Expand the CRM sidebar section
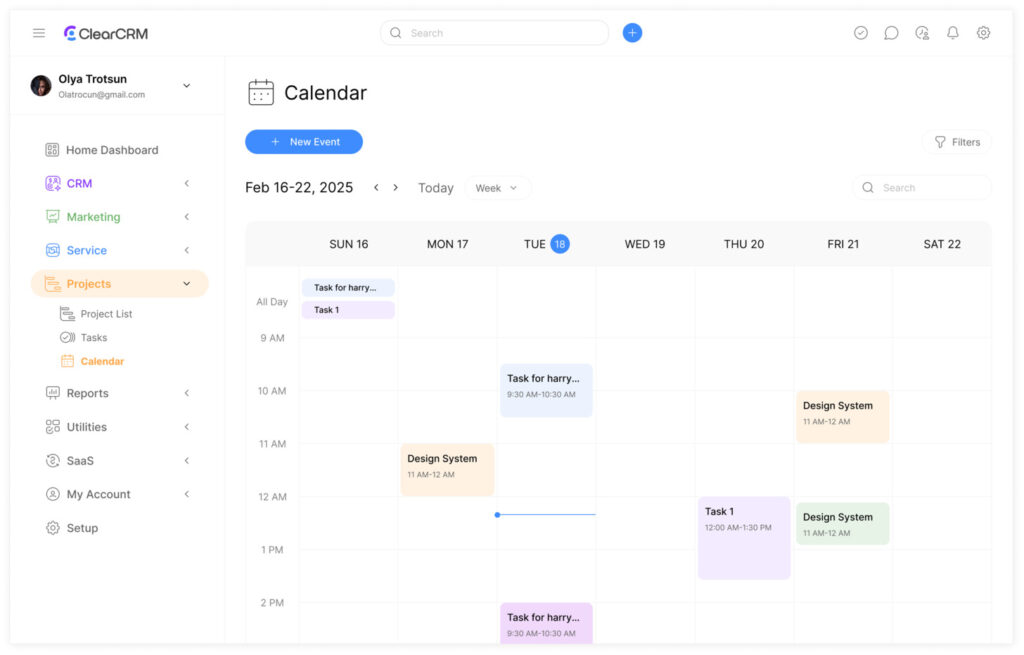The image size is (1024, 655). (x=186, y=184)
